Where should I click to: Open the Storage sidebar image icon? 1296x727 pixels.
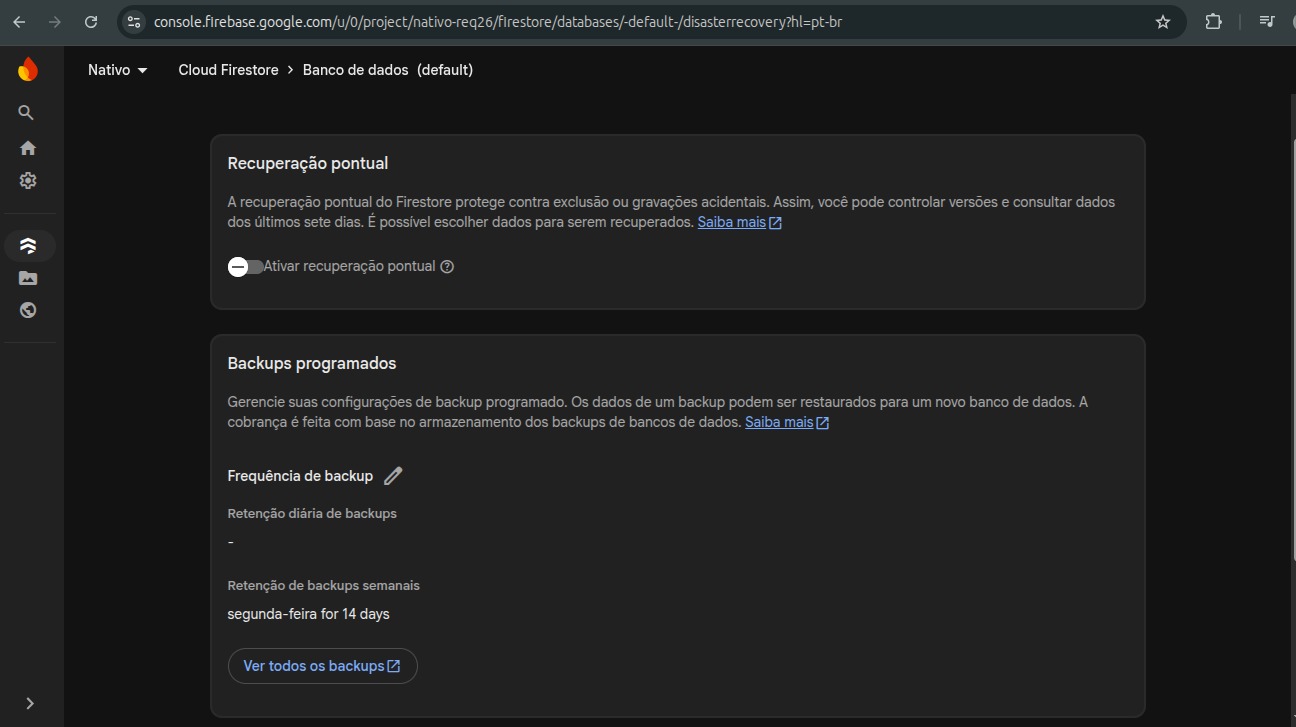point(28,278)
